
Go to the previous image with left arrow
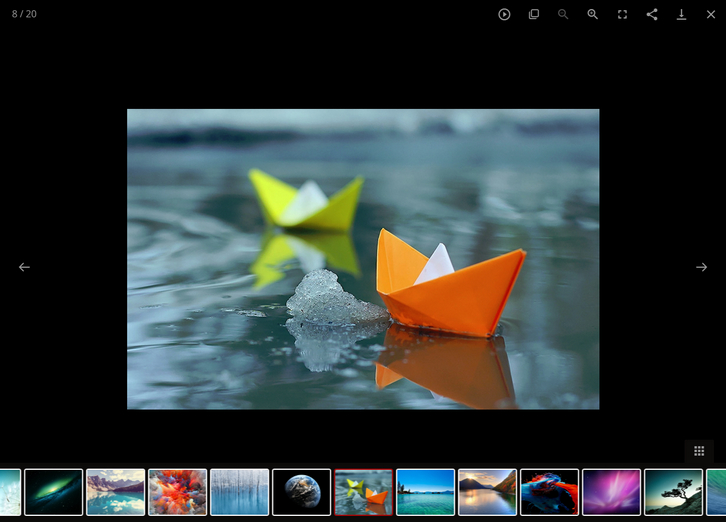point(24,267)
